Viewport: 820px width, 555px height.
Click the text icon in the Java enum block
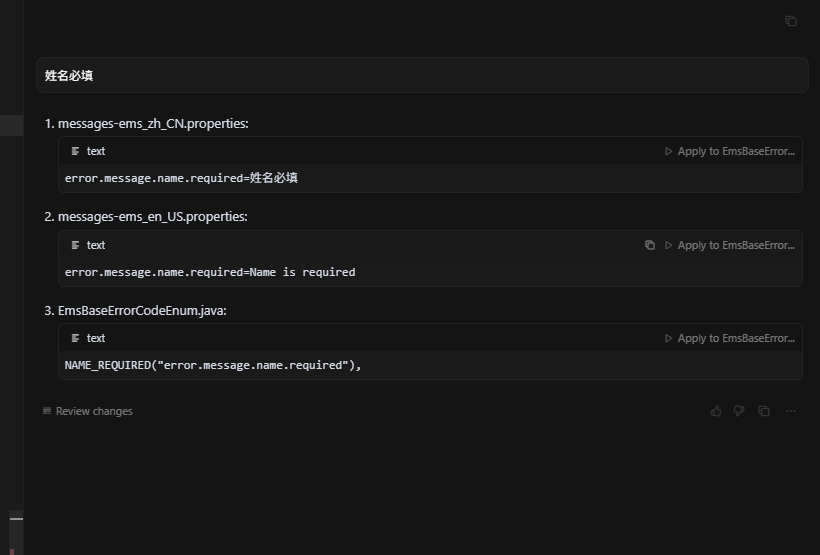click(76, 338)
